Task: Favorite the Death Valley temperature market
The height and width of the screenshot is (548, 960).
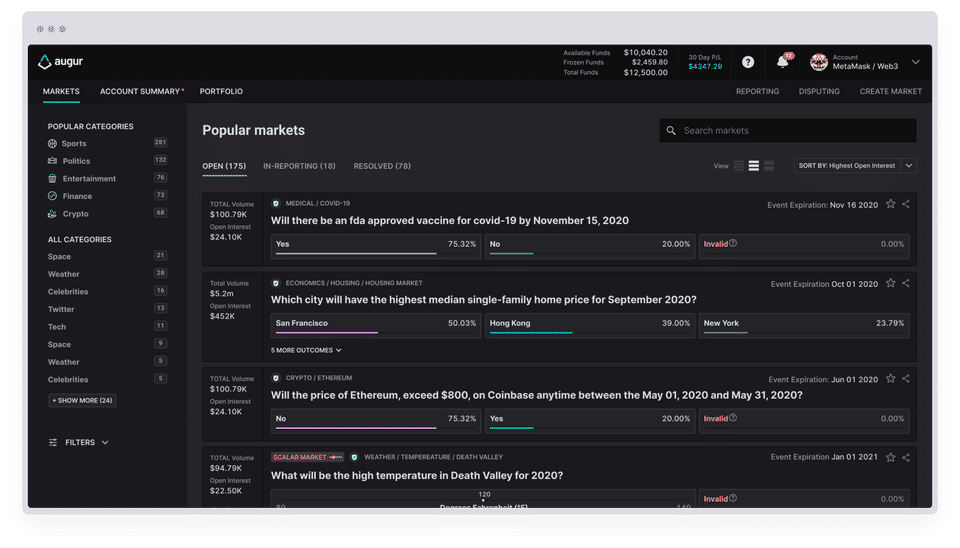Action: click(x=890, y=457)
